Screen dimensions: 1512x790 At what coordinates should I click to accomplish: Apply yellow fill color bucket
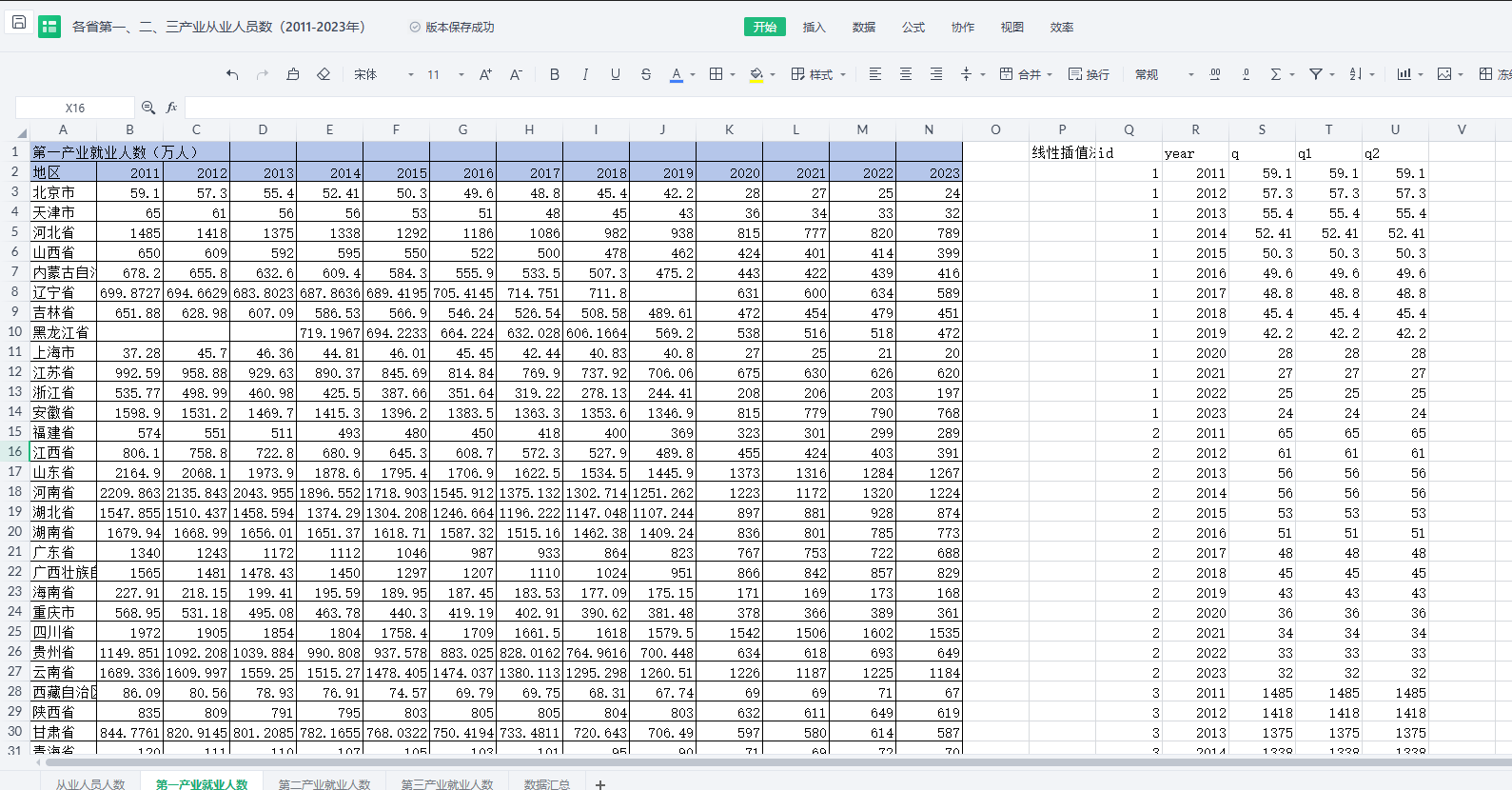(x=756, y=74)
